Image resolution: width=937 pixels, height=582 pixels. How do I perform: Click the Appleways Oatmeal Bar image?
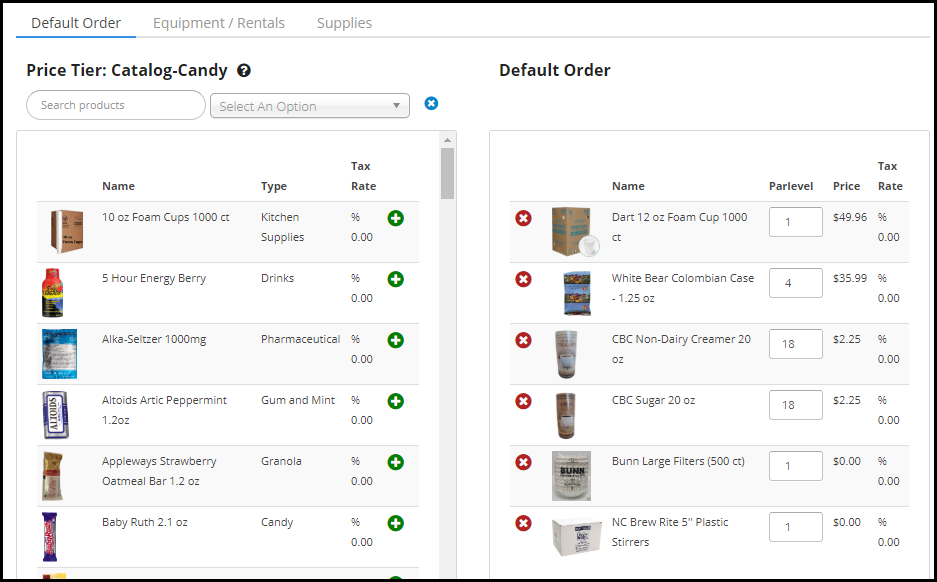coord(53,476)
